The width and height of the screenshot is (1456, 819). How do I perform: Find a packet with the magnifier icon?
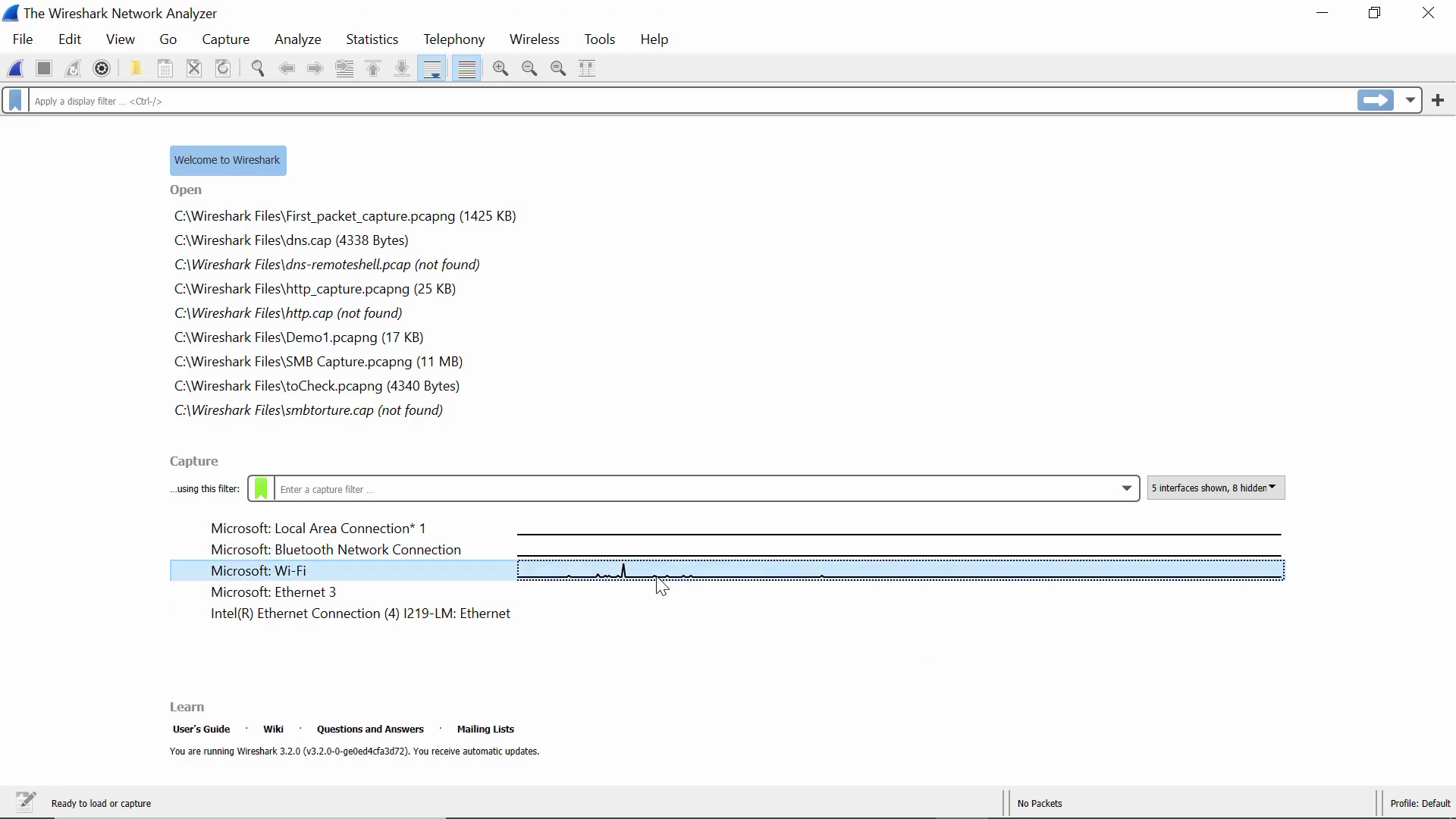click(x=258, y=68)
